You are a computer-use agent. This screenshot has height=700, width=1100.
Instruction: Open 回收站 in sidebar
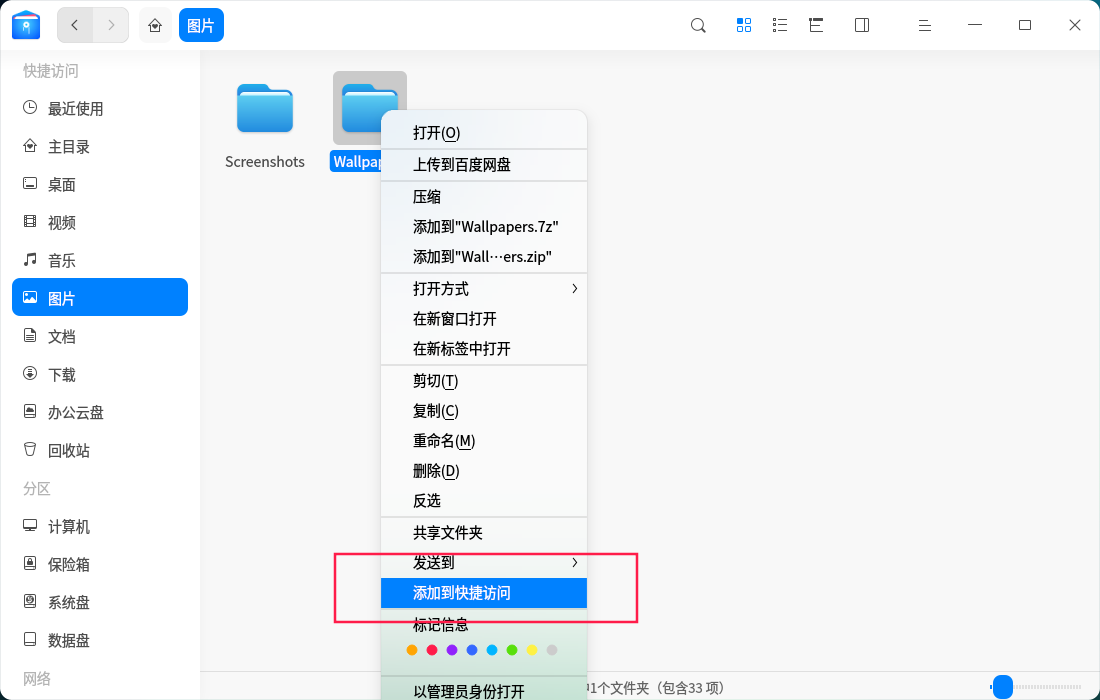click(100, 450)
